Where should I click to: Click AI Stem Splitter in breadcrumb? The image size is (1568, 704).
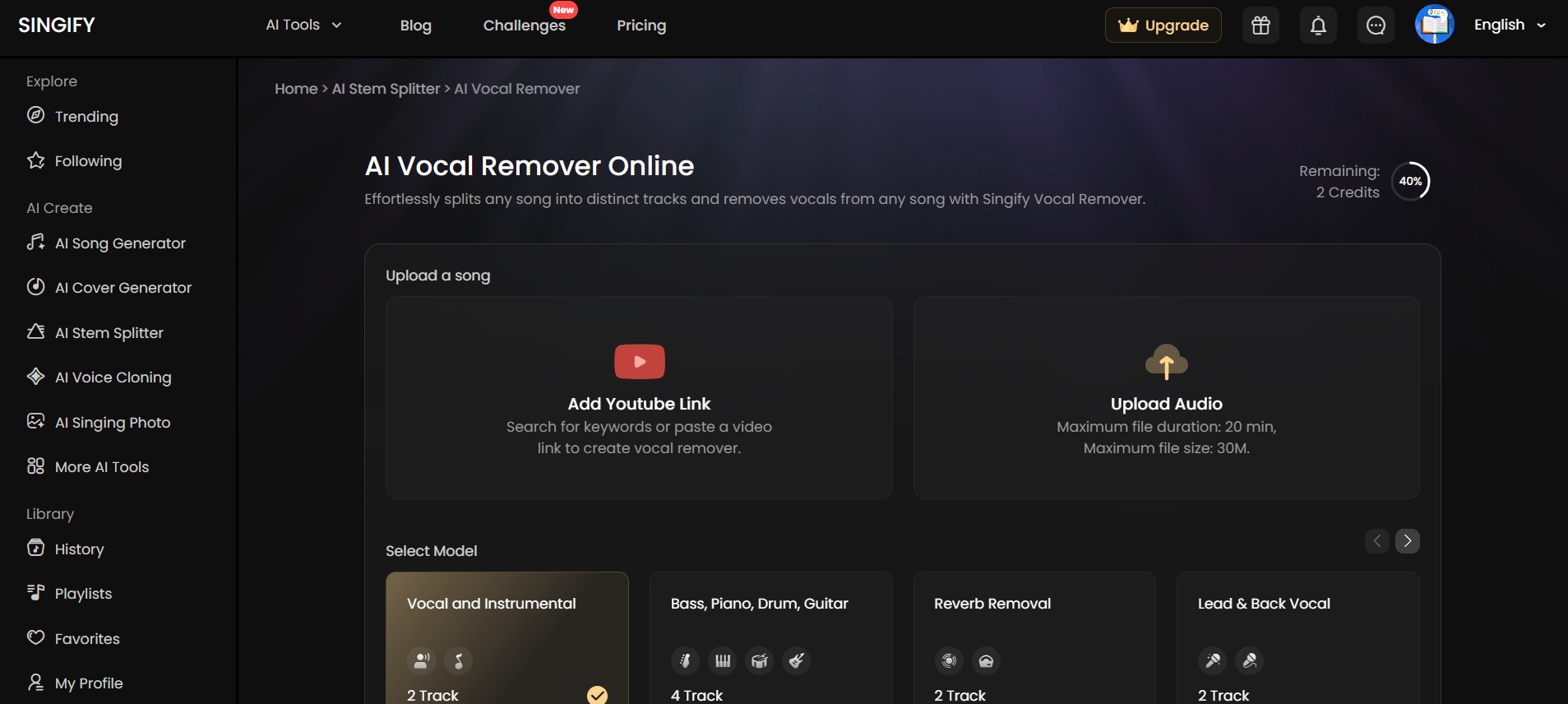386,89
